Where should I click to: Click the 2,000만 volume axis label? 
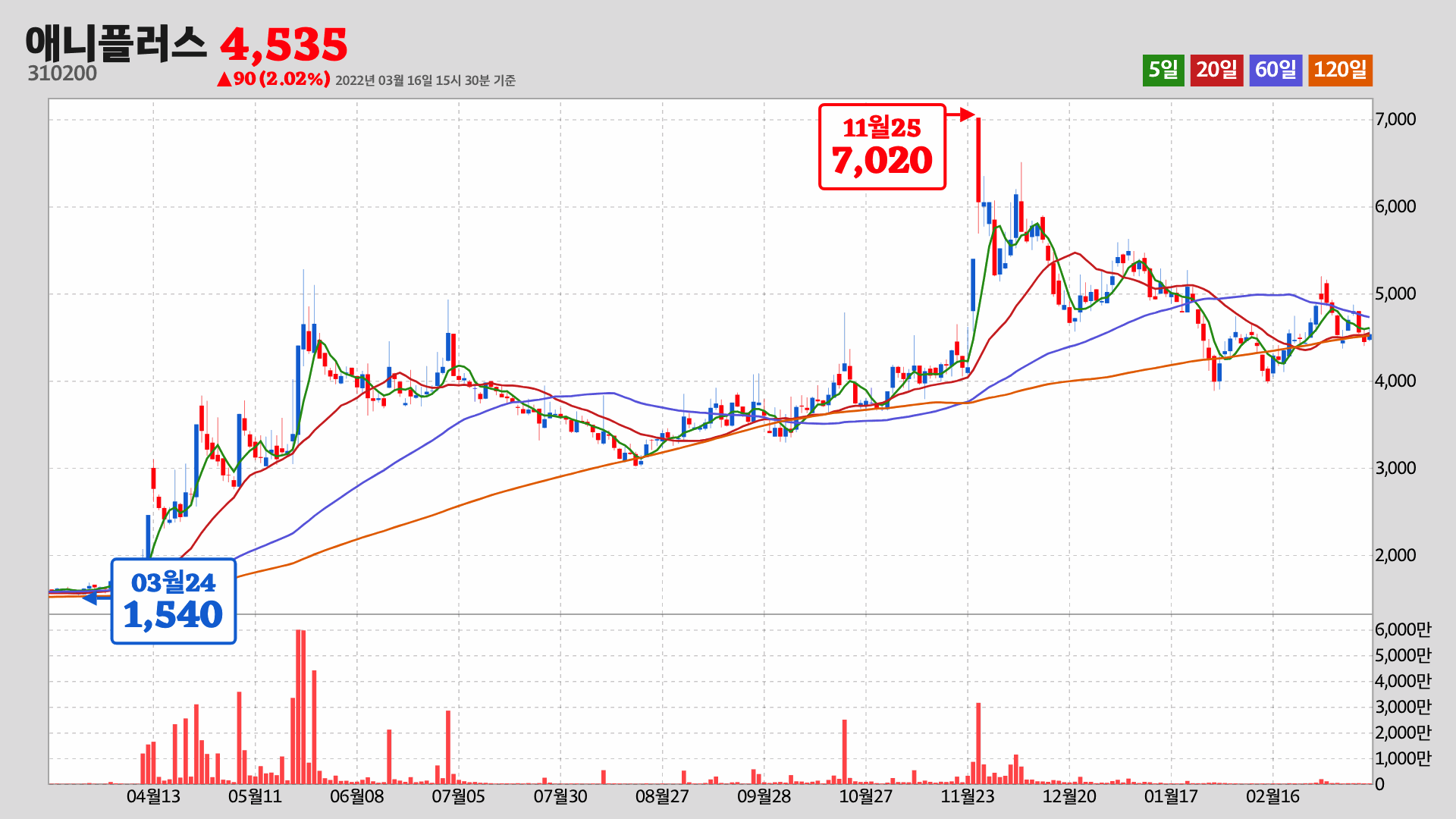click(1403, 733)
